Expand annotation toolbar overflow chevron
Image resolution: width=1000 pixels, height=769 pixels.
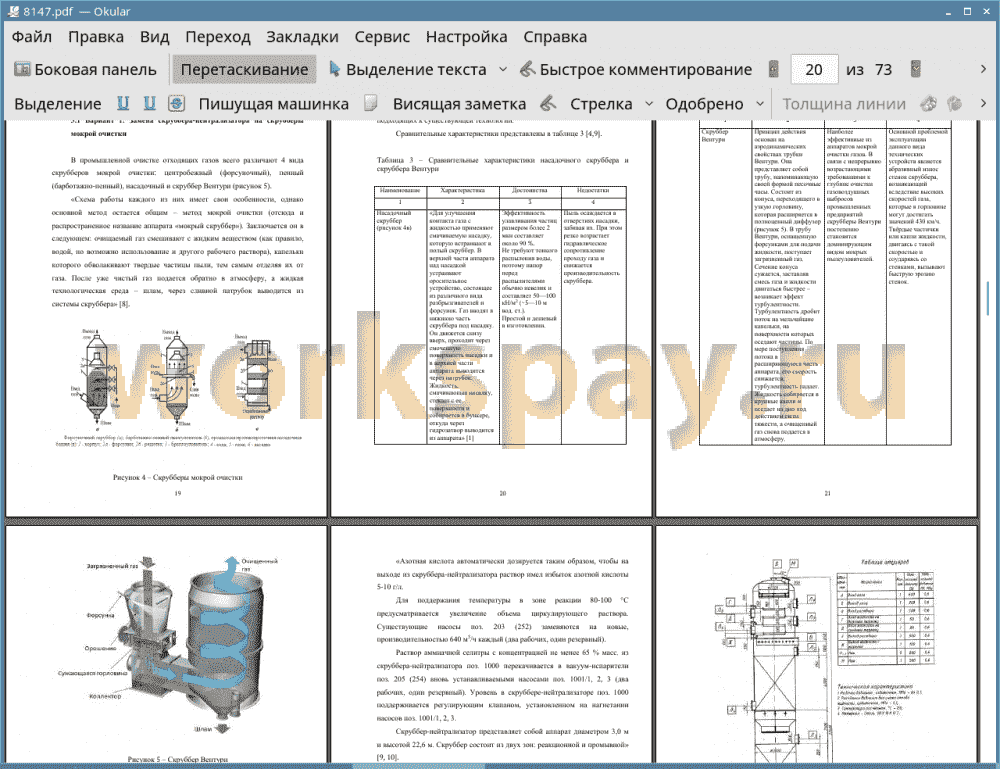point(983,103)
